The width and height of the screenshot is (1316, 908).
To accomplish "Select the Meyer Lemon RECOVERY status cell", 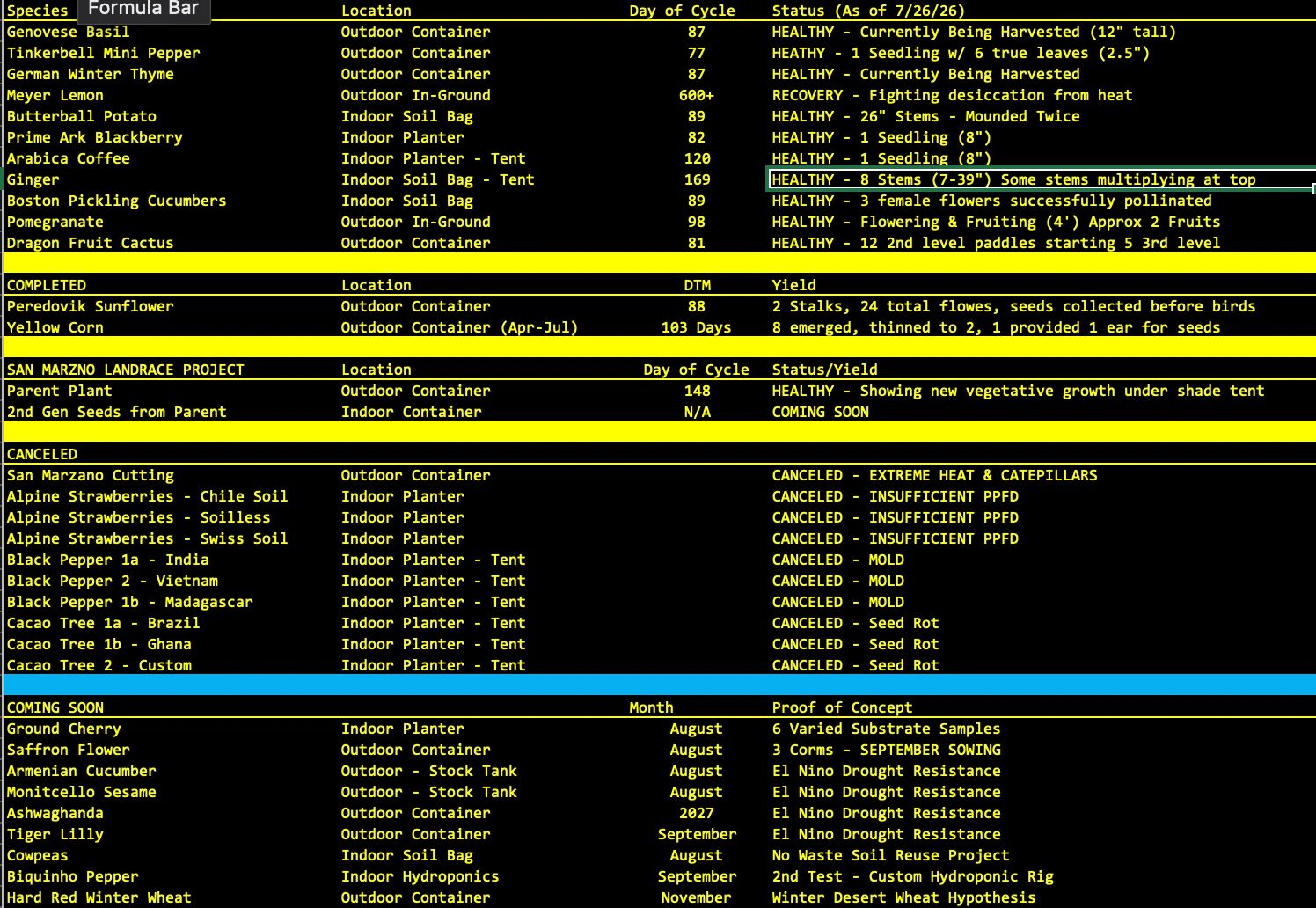I will point(952,95).
